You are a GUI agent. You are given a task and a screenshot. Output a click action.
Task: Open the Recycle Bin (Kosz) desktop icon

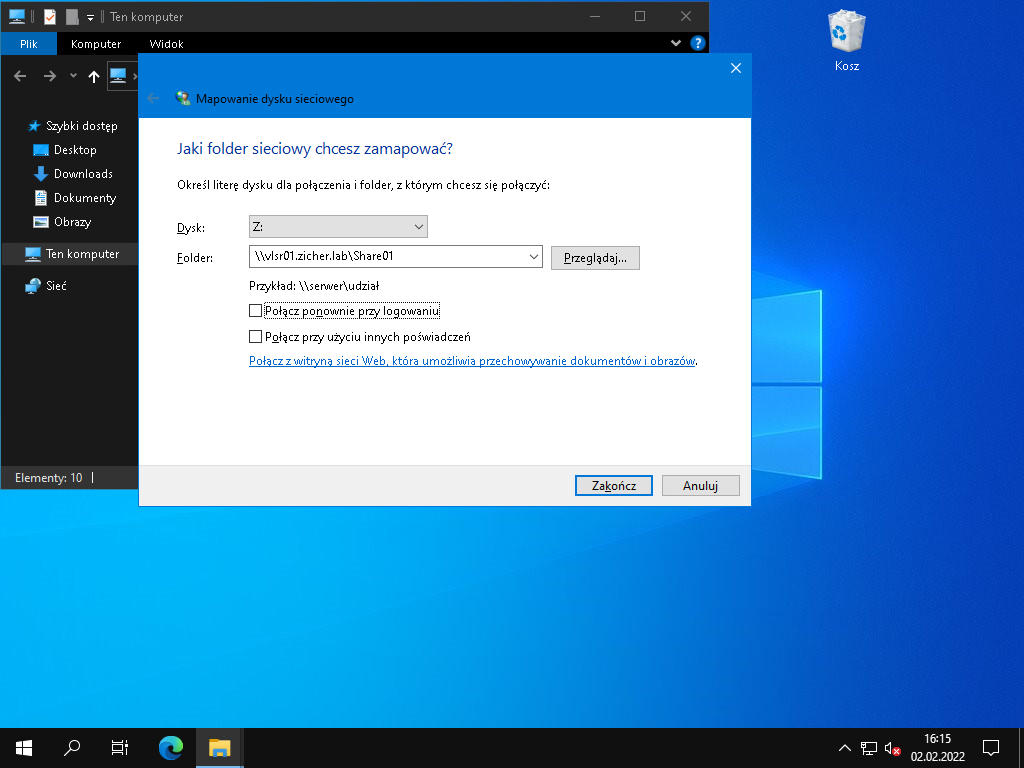coord(846,38)
